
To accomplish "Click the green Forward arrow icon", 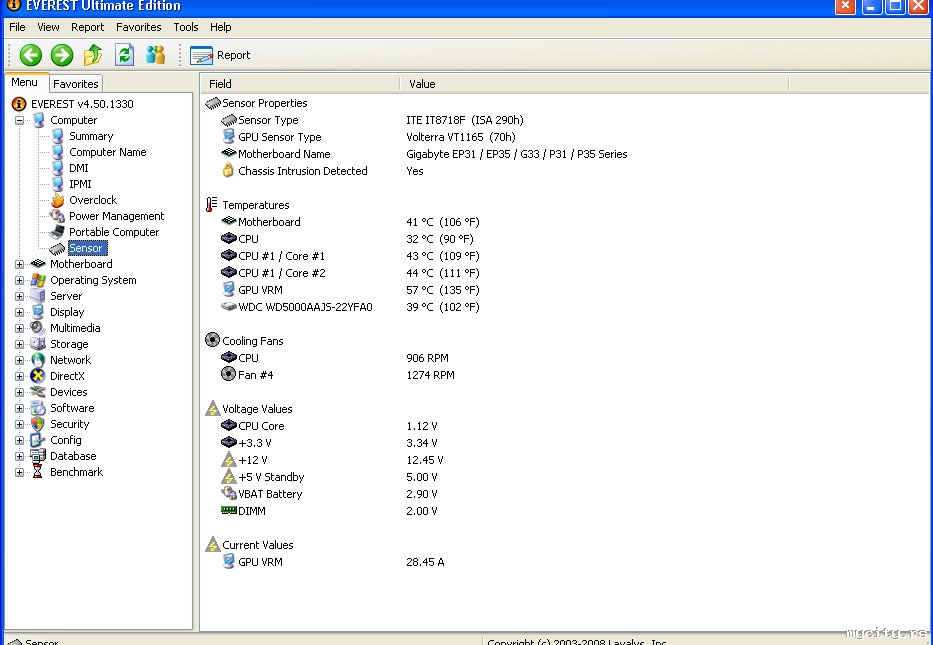I will [62, 55].
